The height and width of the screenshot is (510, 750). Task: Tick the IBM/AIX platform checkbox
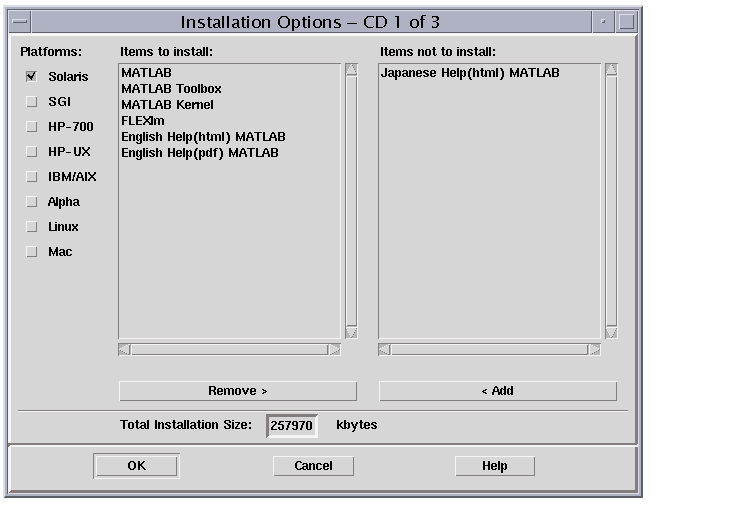point(31,177)
